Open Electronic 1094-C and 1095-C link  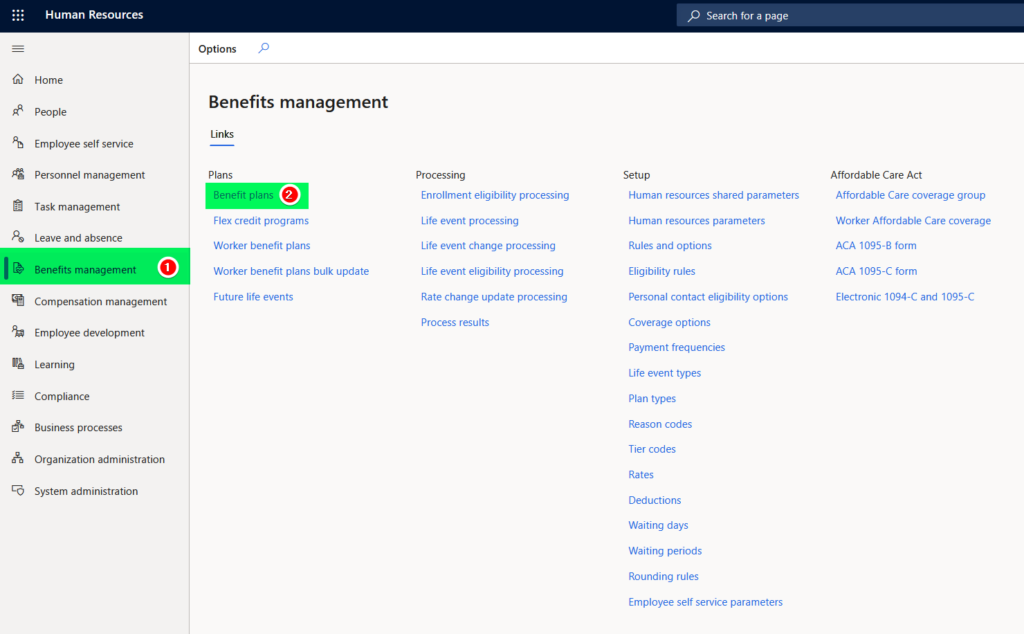(904, 296)
